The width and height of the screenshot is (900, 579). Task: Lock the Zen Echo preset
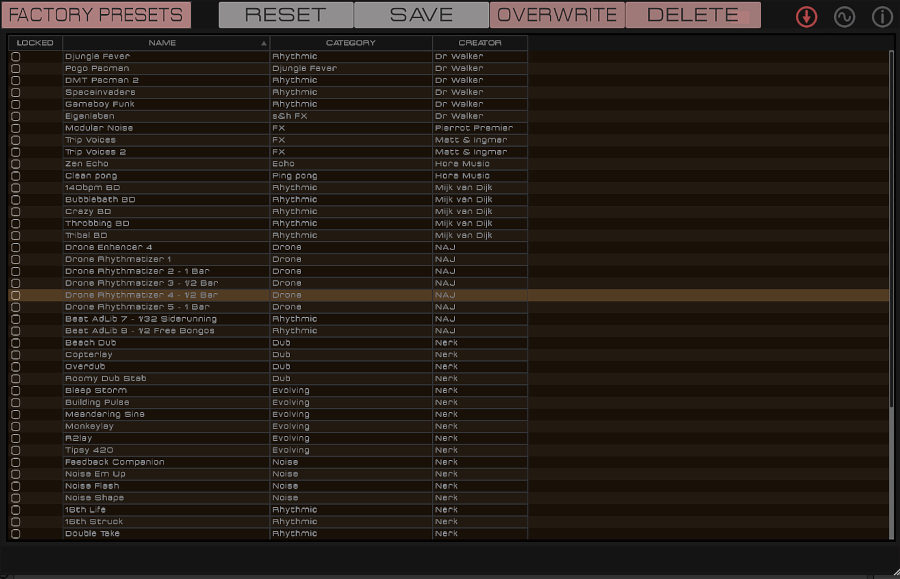(15, 164)
